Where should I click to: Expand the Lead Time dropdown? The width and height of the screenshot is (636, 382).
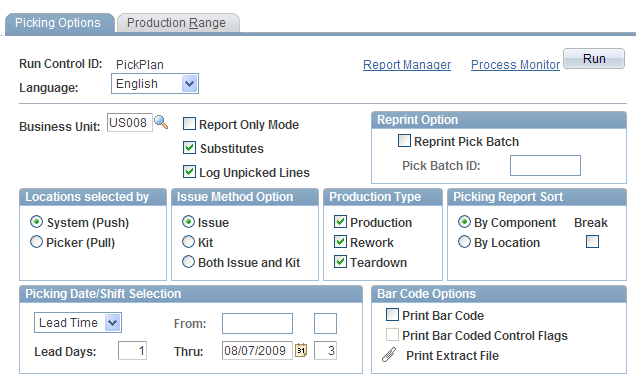click(112, 323)
